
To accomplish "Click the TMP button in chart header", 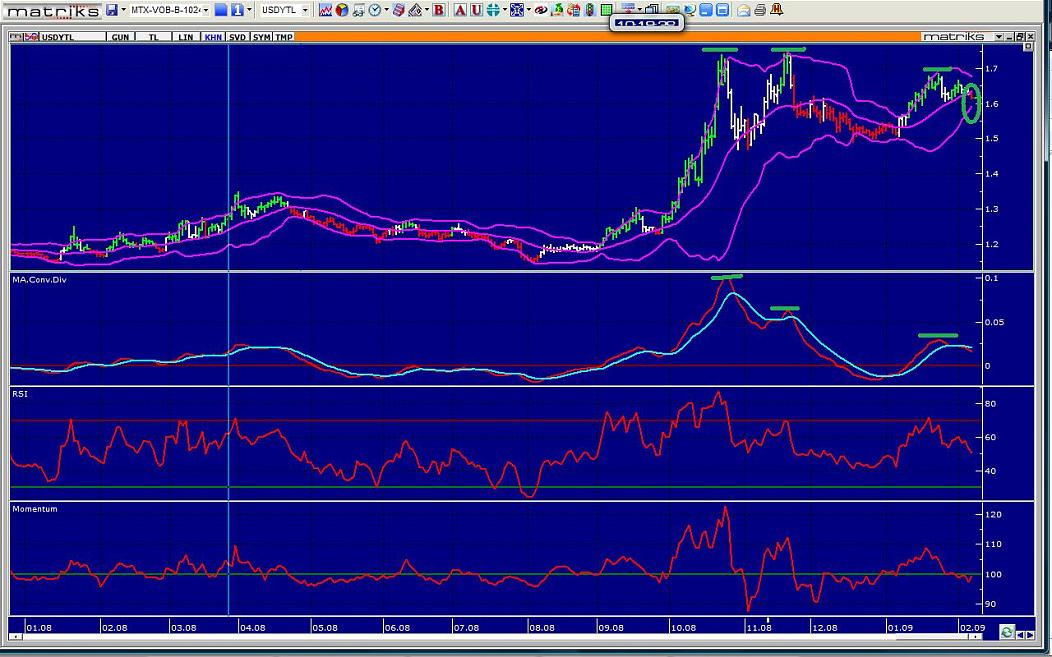I will (x=284, y=37).
